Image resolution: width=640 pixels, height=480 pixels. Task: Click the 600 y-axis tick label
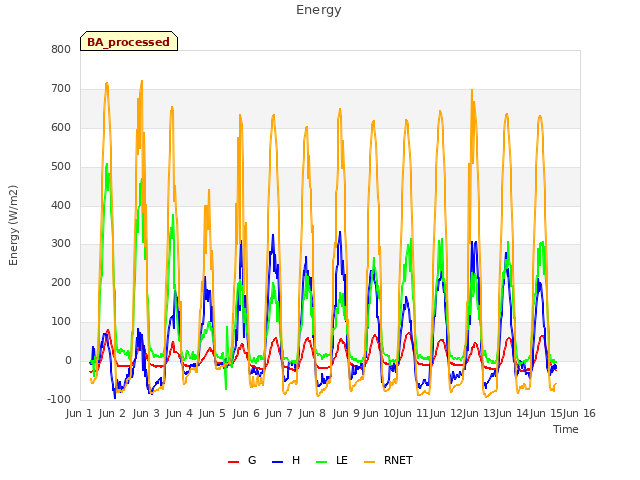(x=61, y=127)
